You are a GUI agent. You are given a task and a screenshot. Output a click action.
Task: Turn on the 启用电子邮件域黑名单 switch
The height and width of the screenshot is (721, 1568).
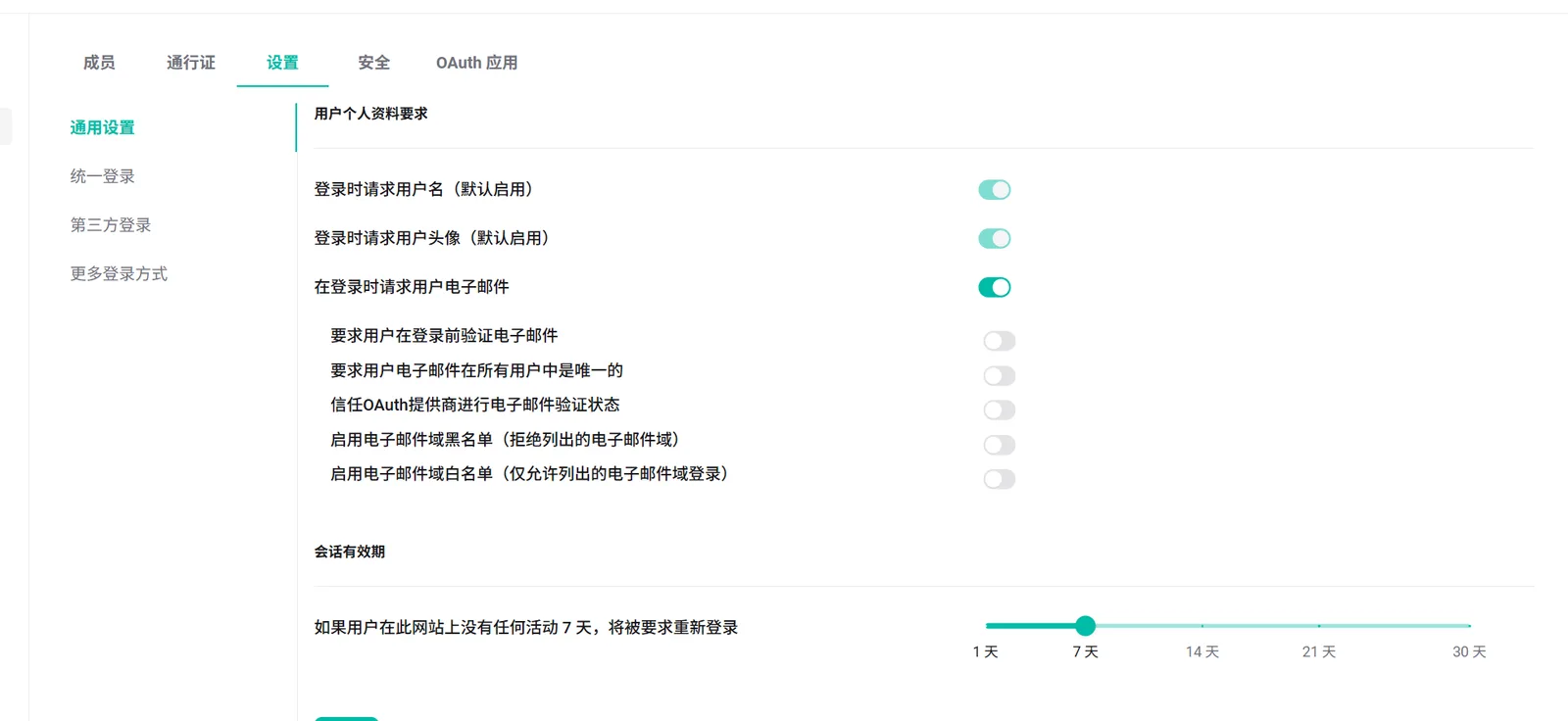tap(1000, 445)
